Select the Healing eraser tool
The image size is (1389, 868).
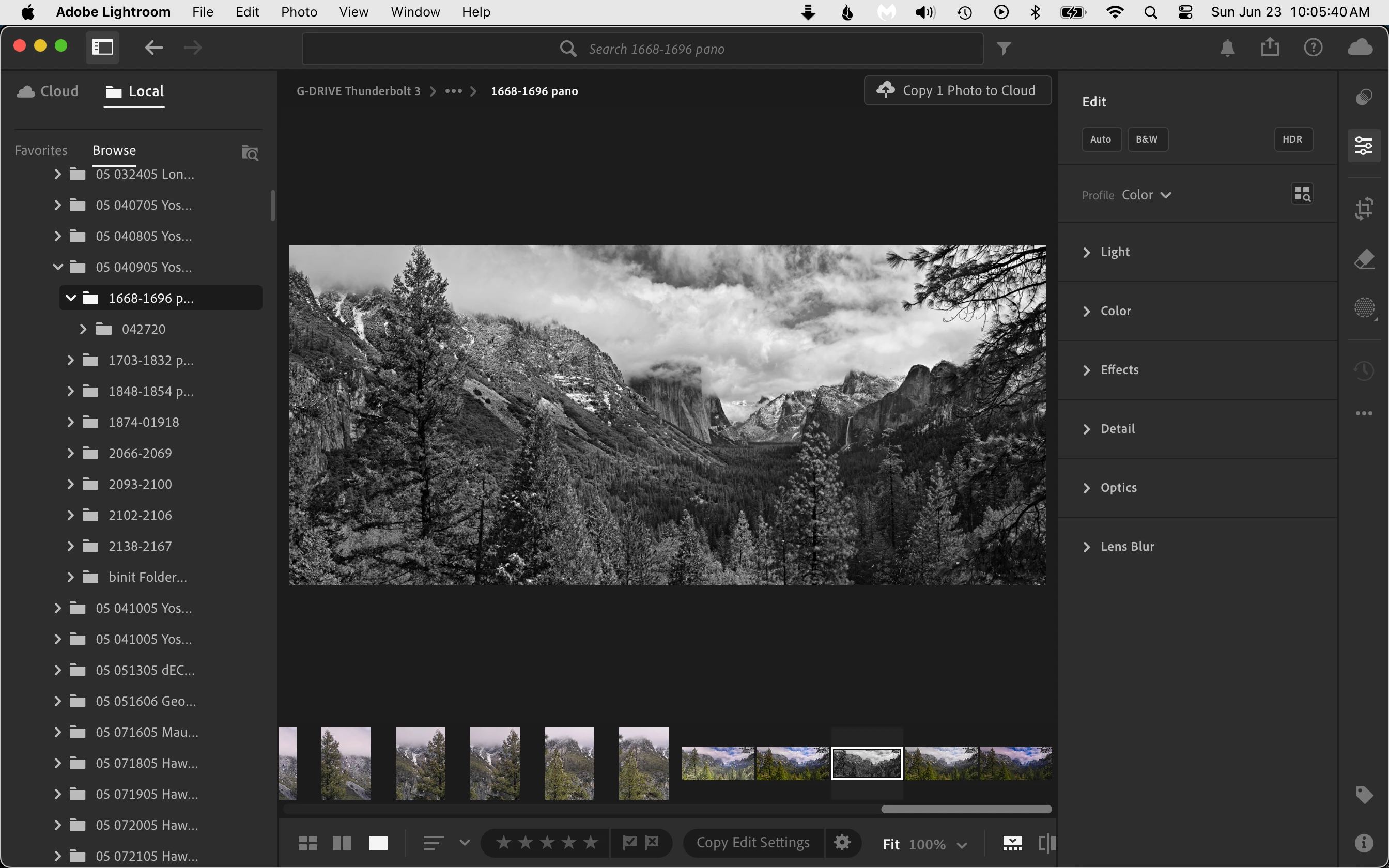[1364, 259]
